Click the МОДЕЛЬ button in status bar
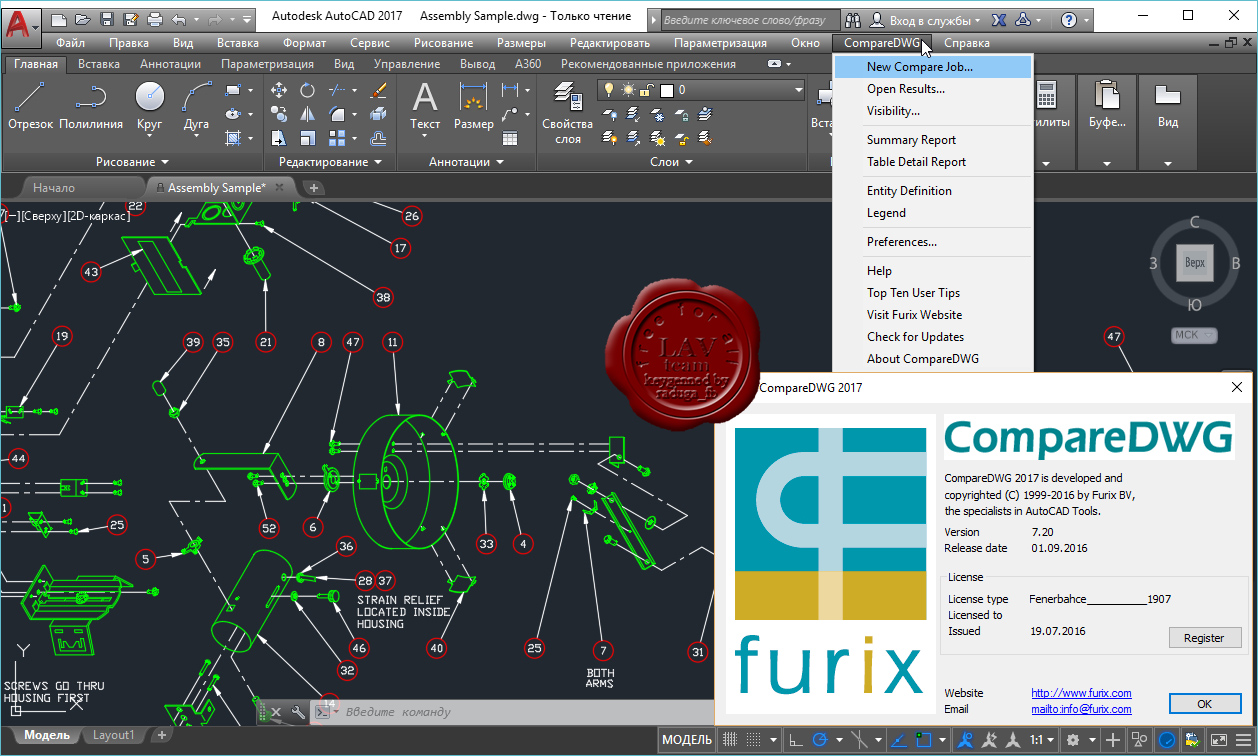1258x756 pixels. (x=687, y=740)
